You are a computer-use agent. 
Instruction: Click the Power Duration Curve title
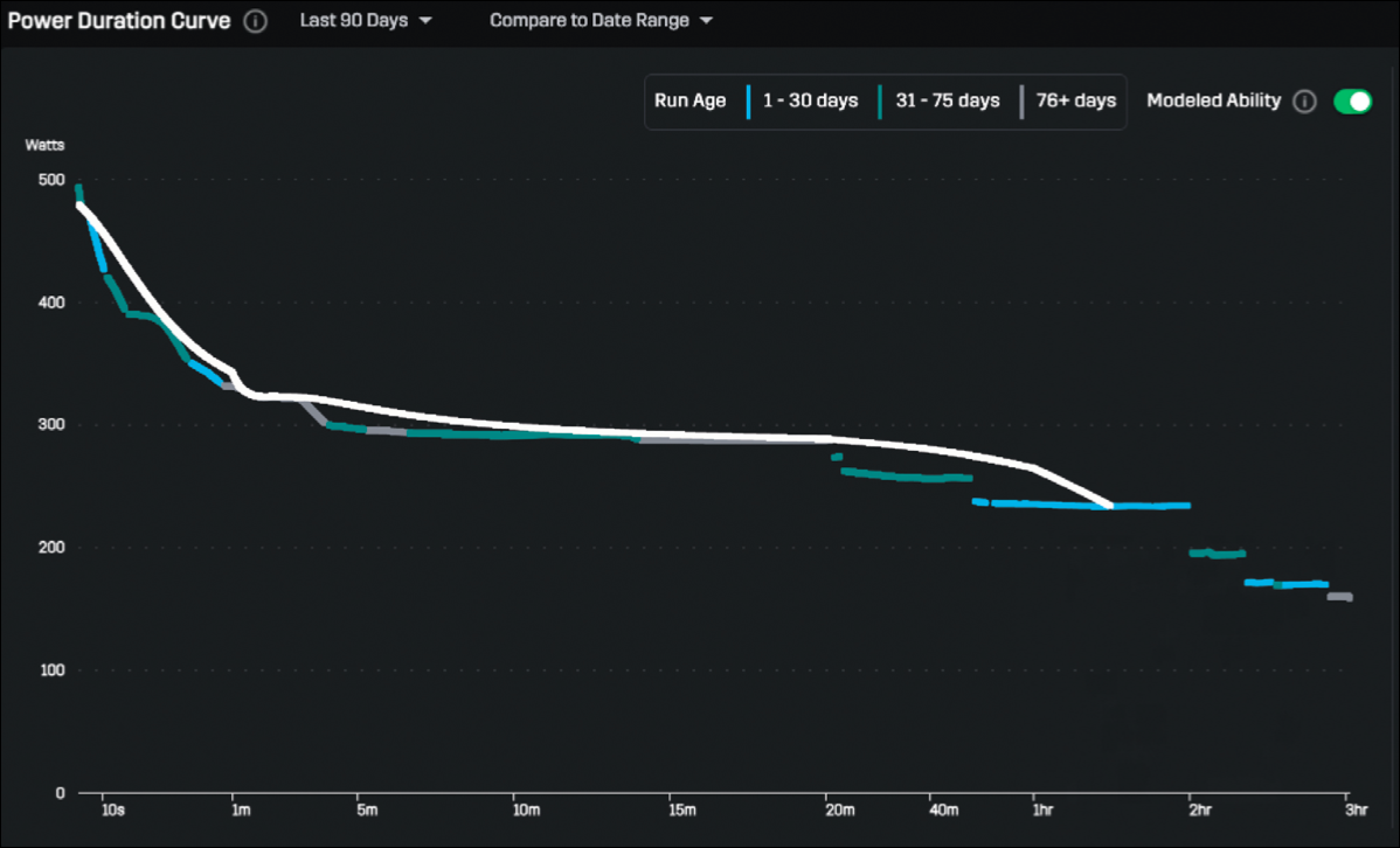[119, 21]
